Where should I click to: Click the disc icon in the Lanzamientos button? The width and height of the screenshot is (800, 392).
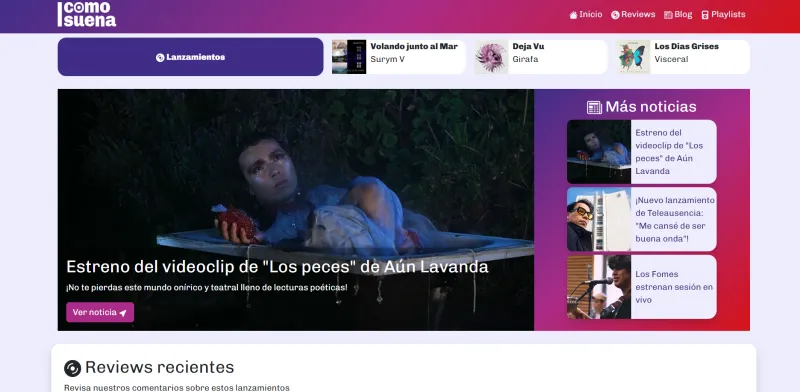coord(160,58)
